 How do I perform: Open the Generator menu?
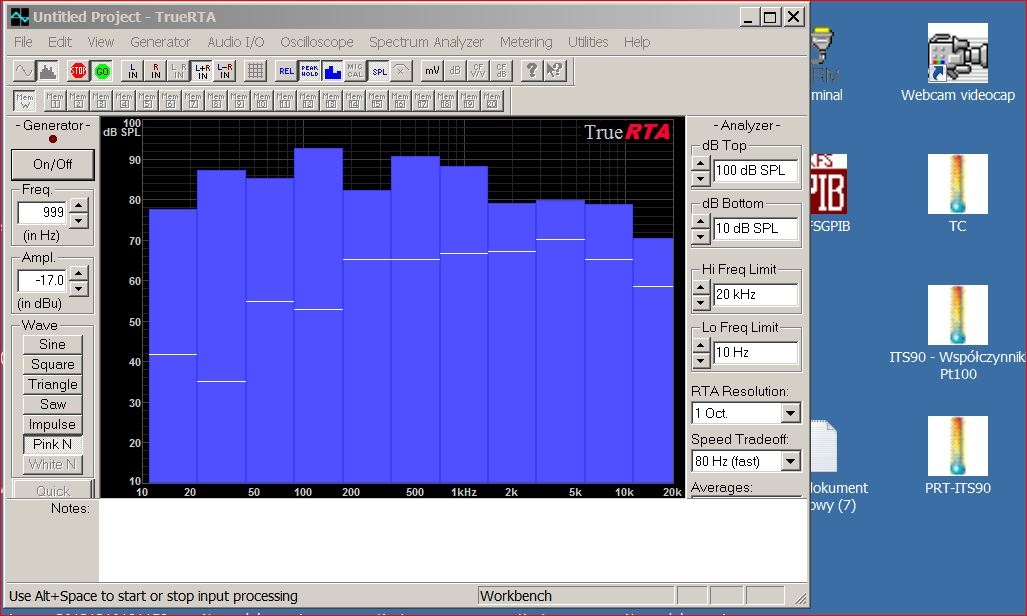click(160, 42)
